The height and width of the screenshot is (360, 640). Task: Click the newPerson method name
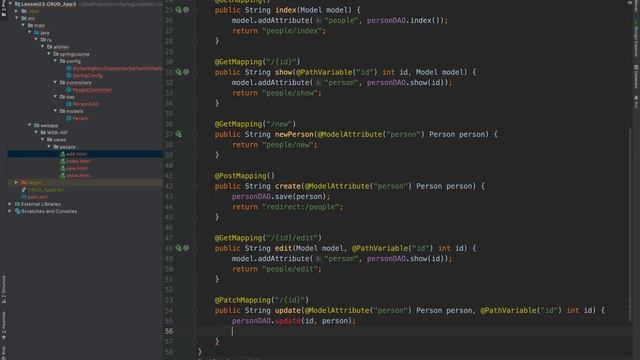point(294,134)
